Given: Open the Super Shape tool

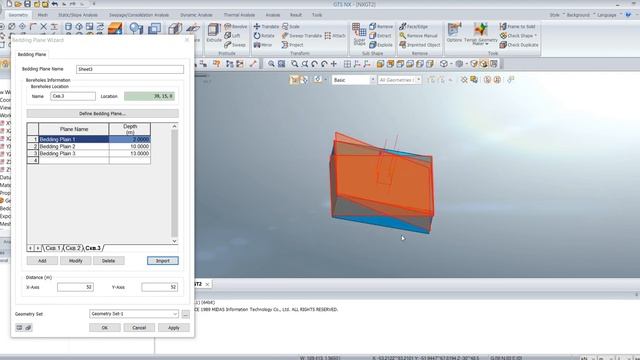Looking at the screenshot, I should pos(359,34).
